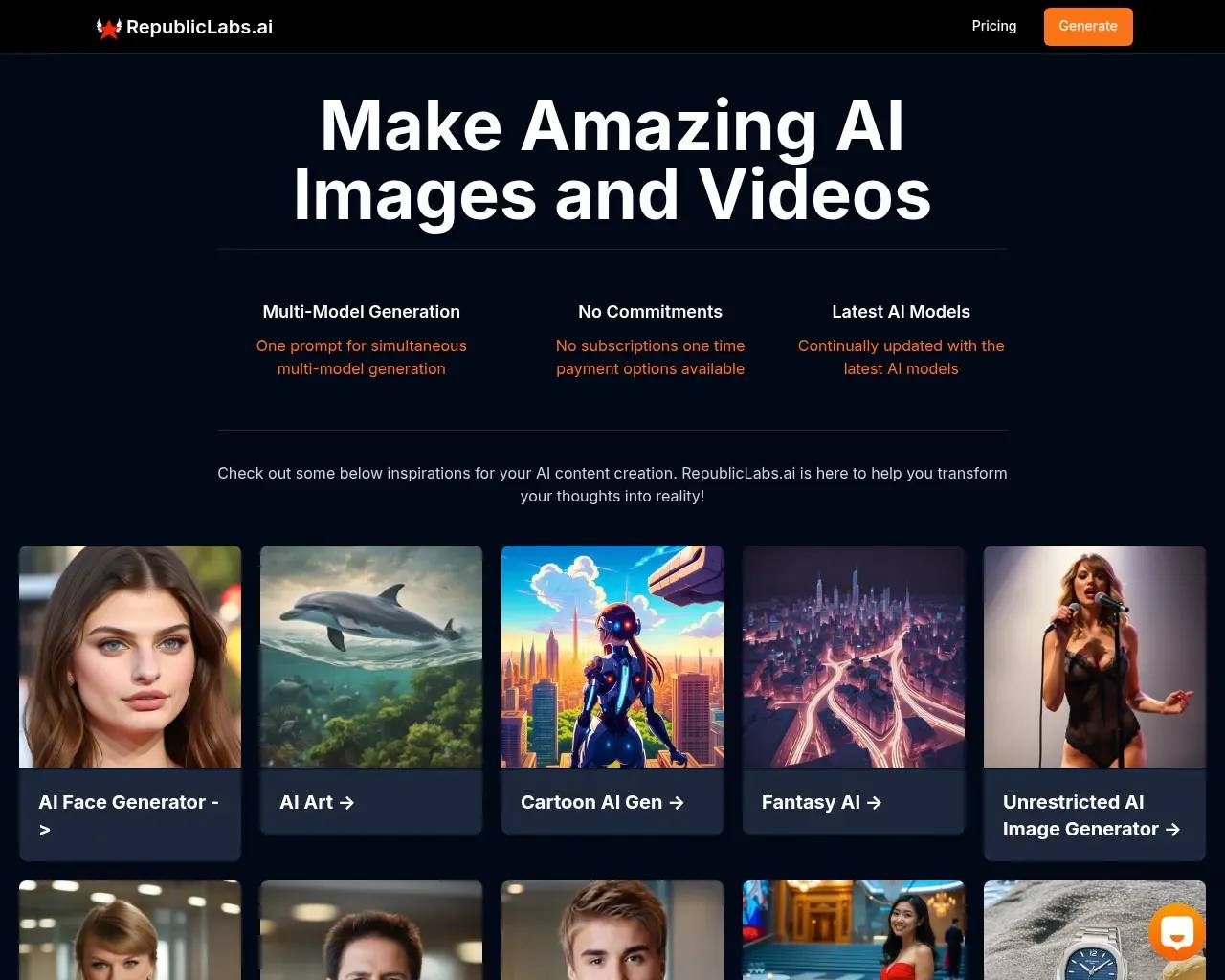Open the RepublicLabs.ai home link text

[199, 27]
